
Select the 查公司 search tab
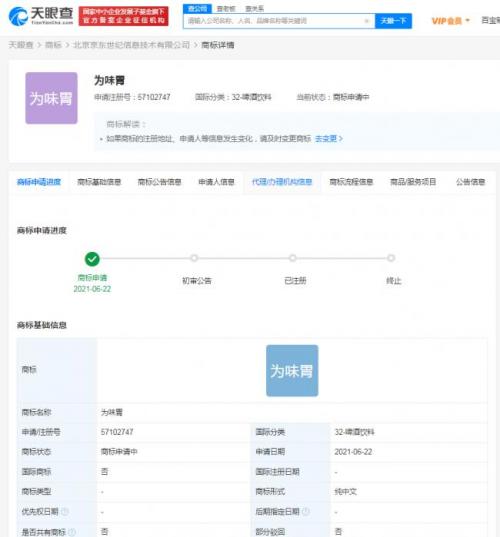197,9
